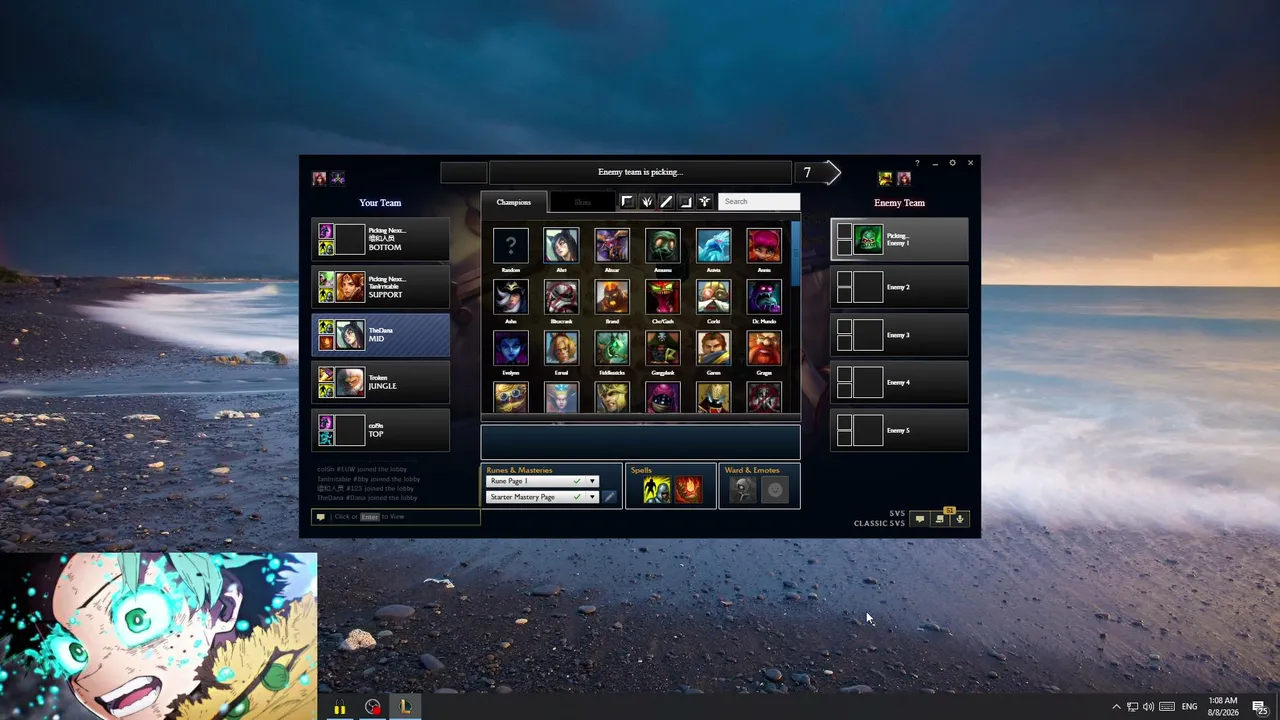
Task: Open the notifications icon with badge 51
Action: coord(940,519)
